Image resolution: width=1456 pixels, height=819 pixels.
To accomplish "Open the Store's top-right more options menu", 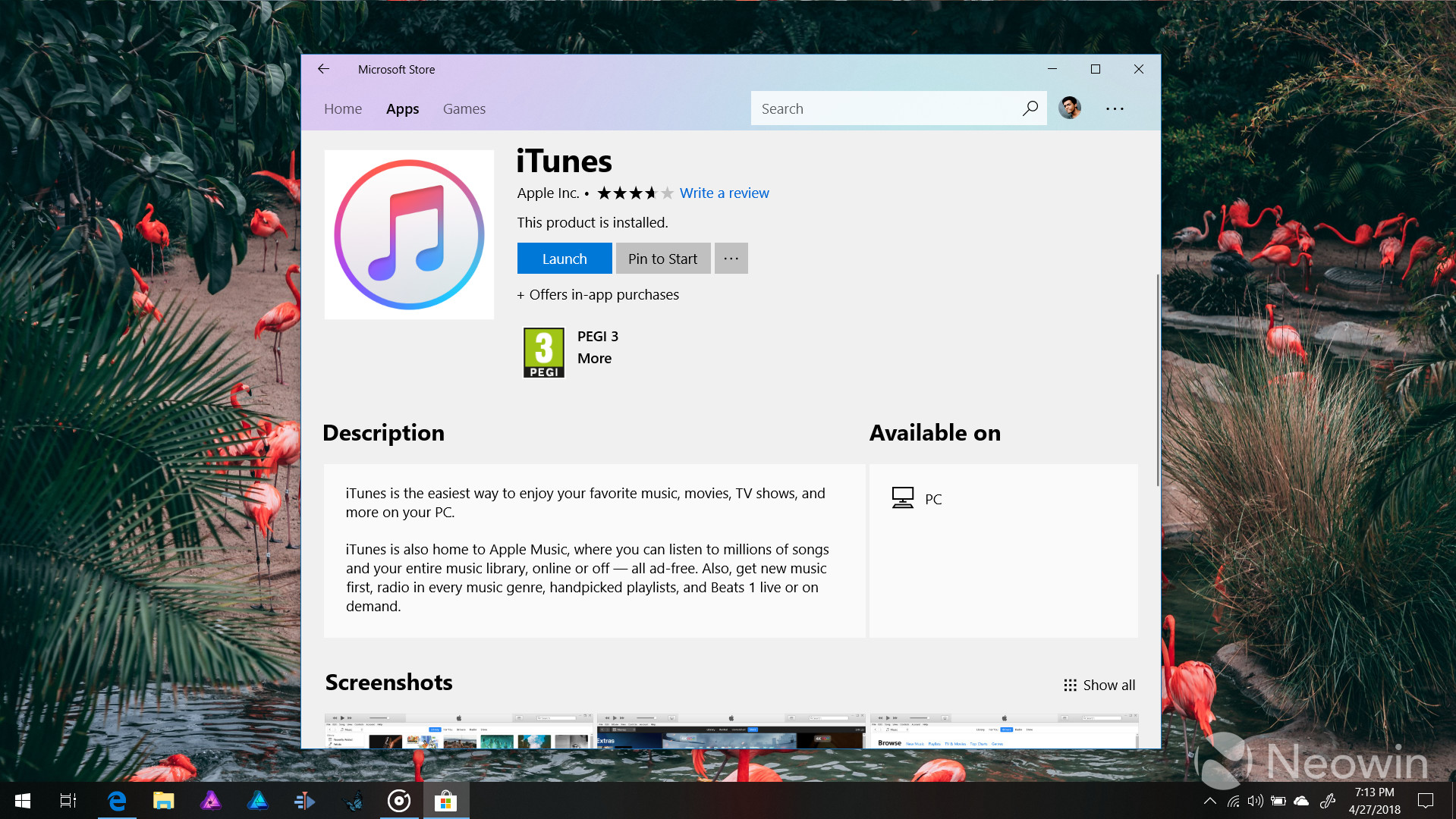I will (1115, 108).
